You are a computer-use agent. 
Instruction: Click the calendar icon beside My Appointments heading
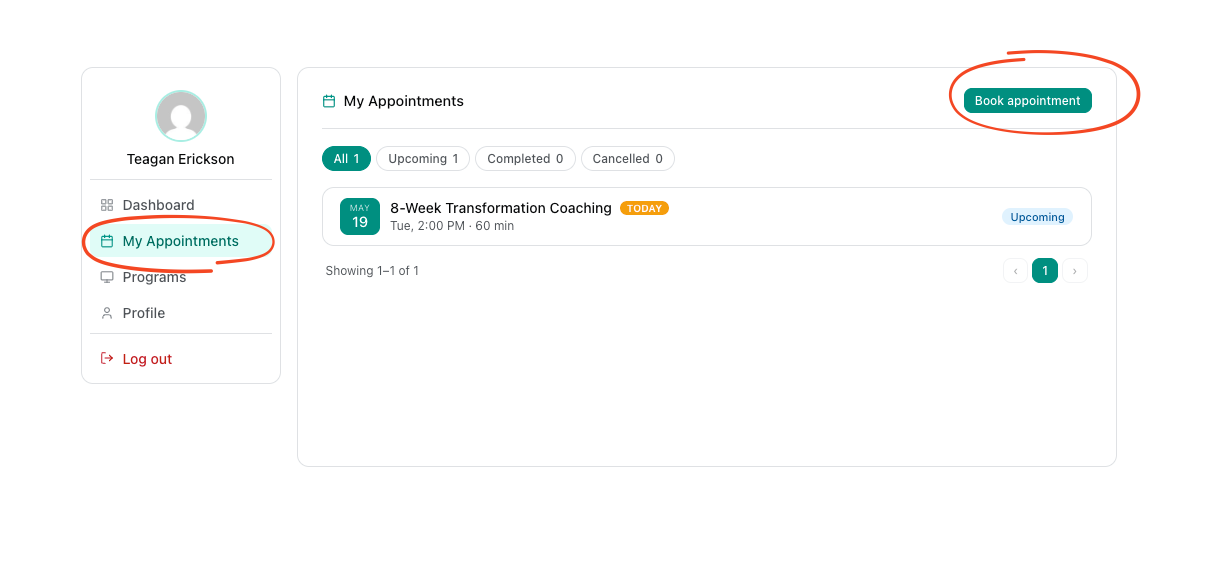tap(329, 101)
